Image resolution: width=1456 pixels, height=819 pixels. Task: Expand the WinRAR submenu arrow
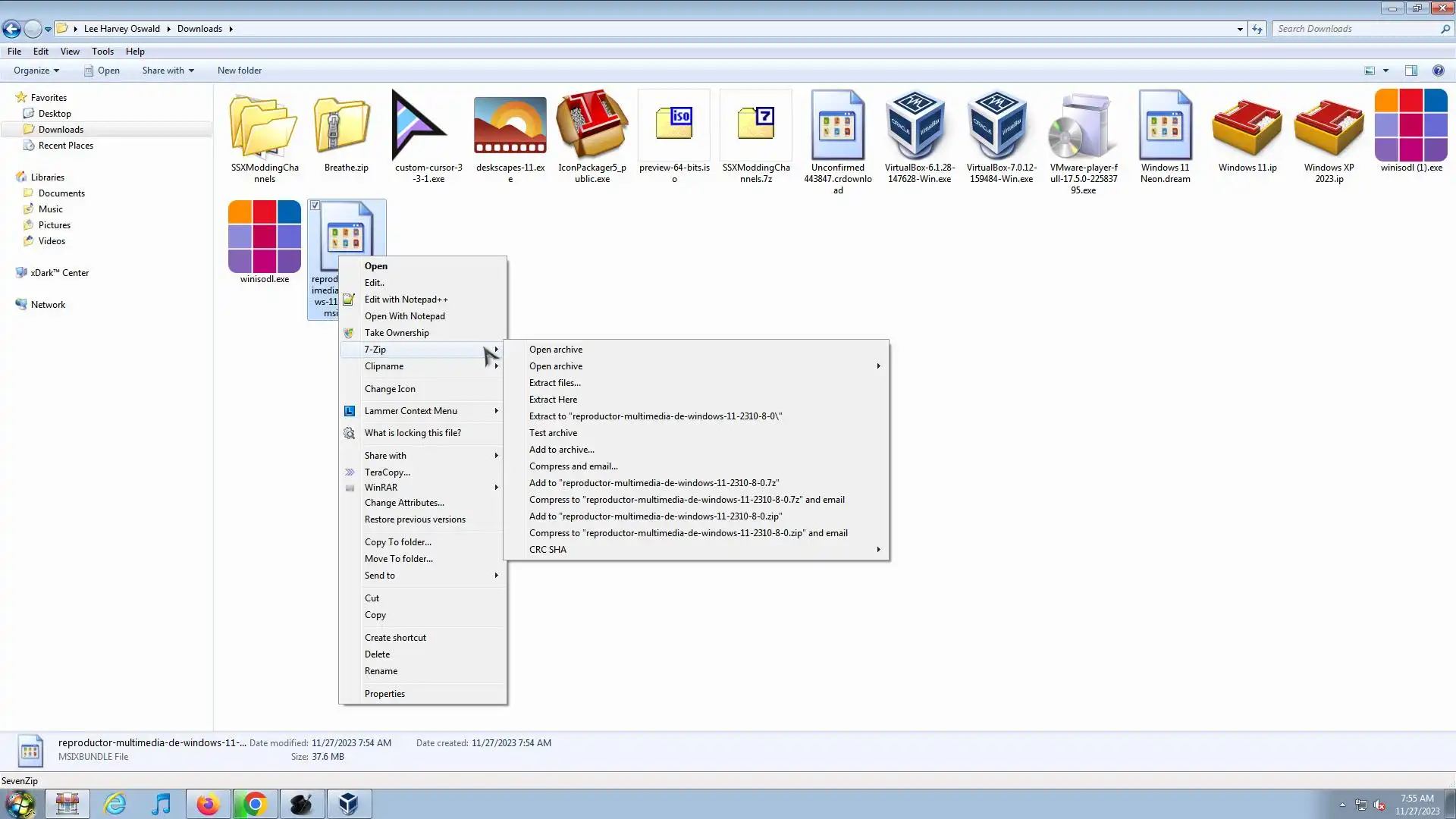click(497, 488)
